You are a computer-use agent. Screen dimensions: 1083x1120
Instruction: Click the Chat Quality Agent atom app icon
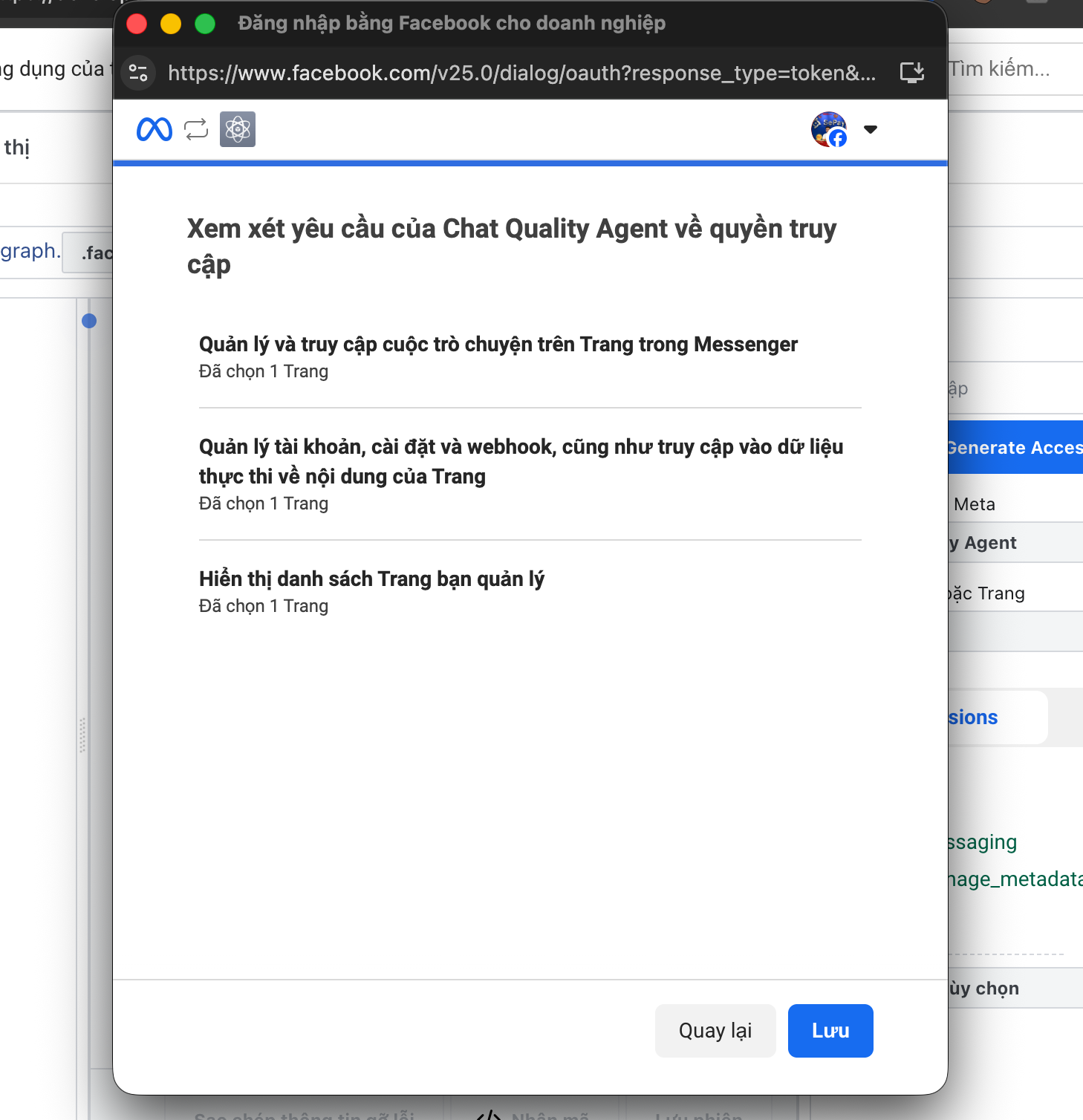(x=238, y=130)
